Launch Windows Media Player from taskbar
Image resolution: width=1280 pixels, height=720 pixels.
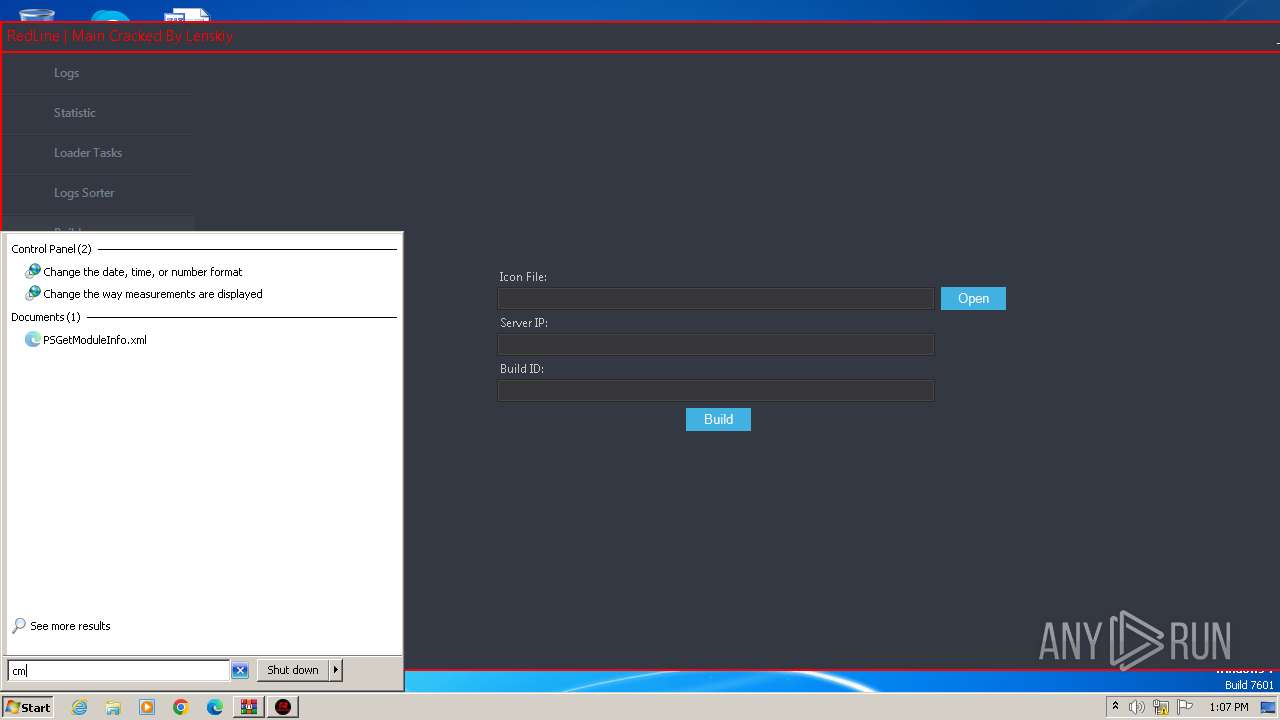pos(147,707)
